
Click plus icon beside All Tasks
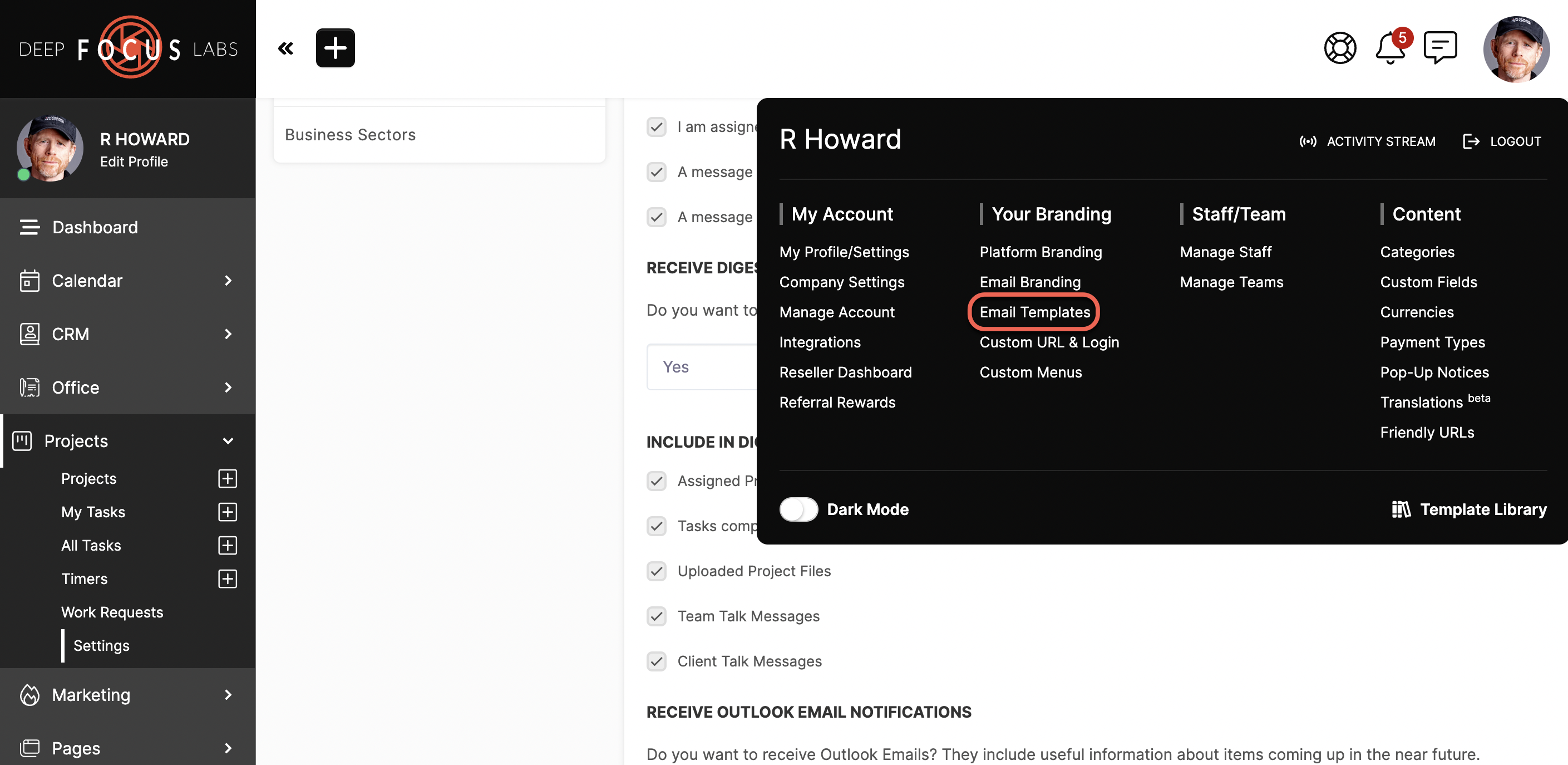pyautogui.click(x=228, y=546)
